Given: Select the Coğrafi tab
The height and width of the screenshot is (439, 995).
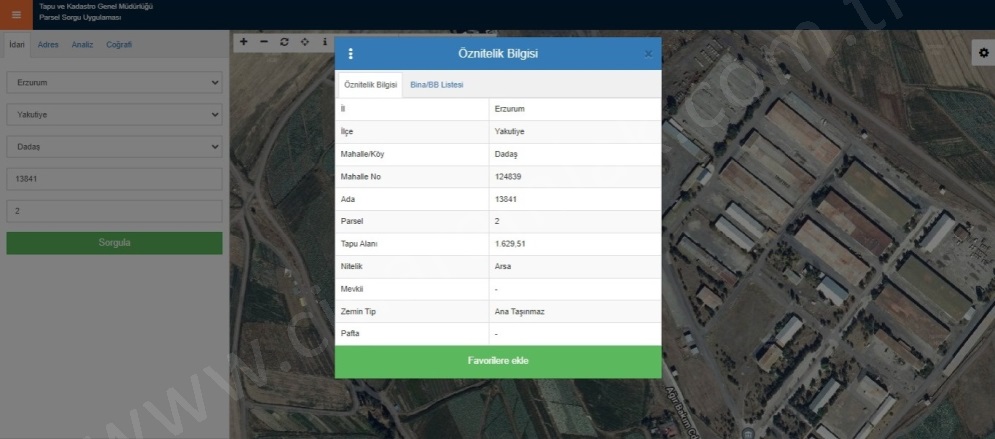Looking at the screenshot, I should (119, 45).
